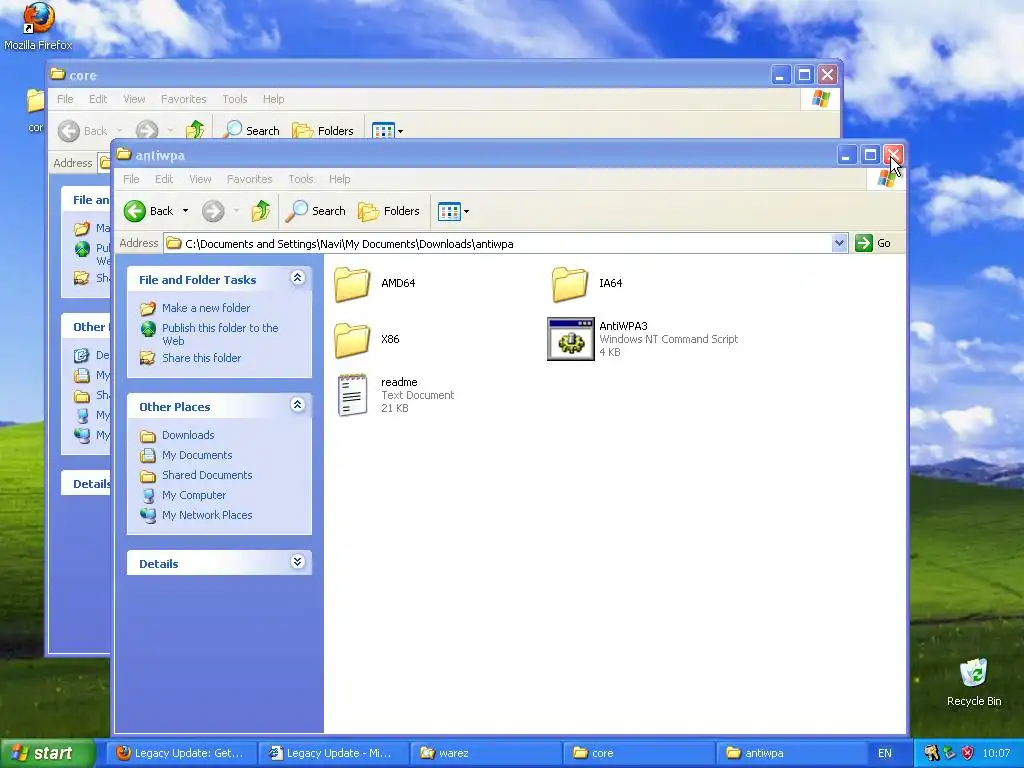This screenshot has width=1024, height=768.
Task: Click Share this folder link
Action: pos(201,358)
